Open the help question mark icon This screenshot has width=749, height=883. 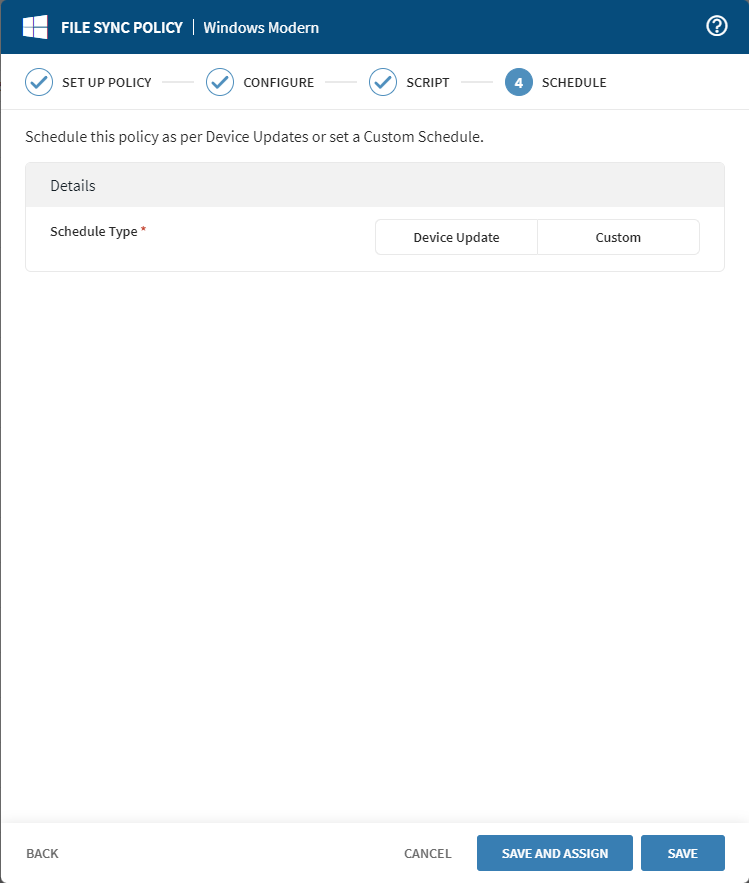tap(716, 26)
